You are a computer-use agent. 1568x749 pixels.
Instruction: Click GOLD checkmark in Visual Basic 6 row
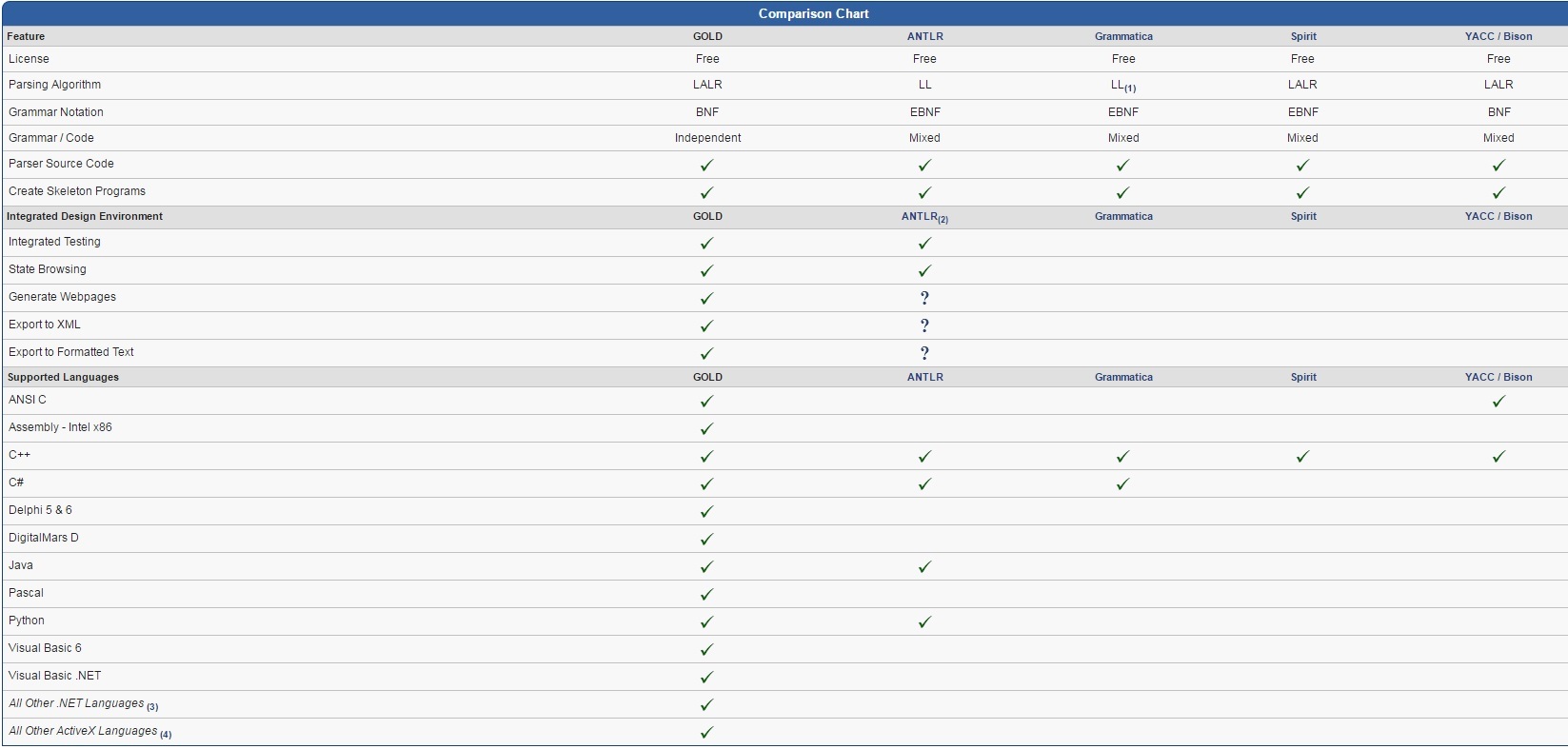[x=706, y=650]
